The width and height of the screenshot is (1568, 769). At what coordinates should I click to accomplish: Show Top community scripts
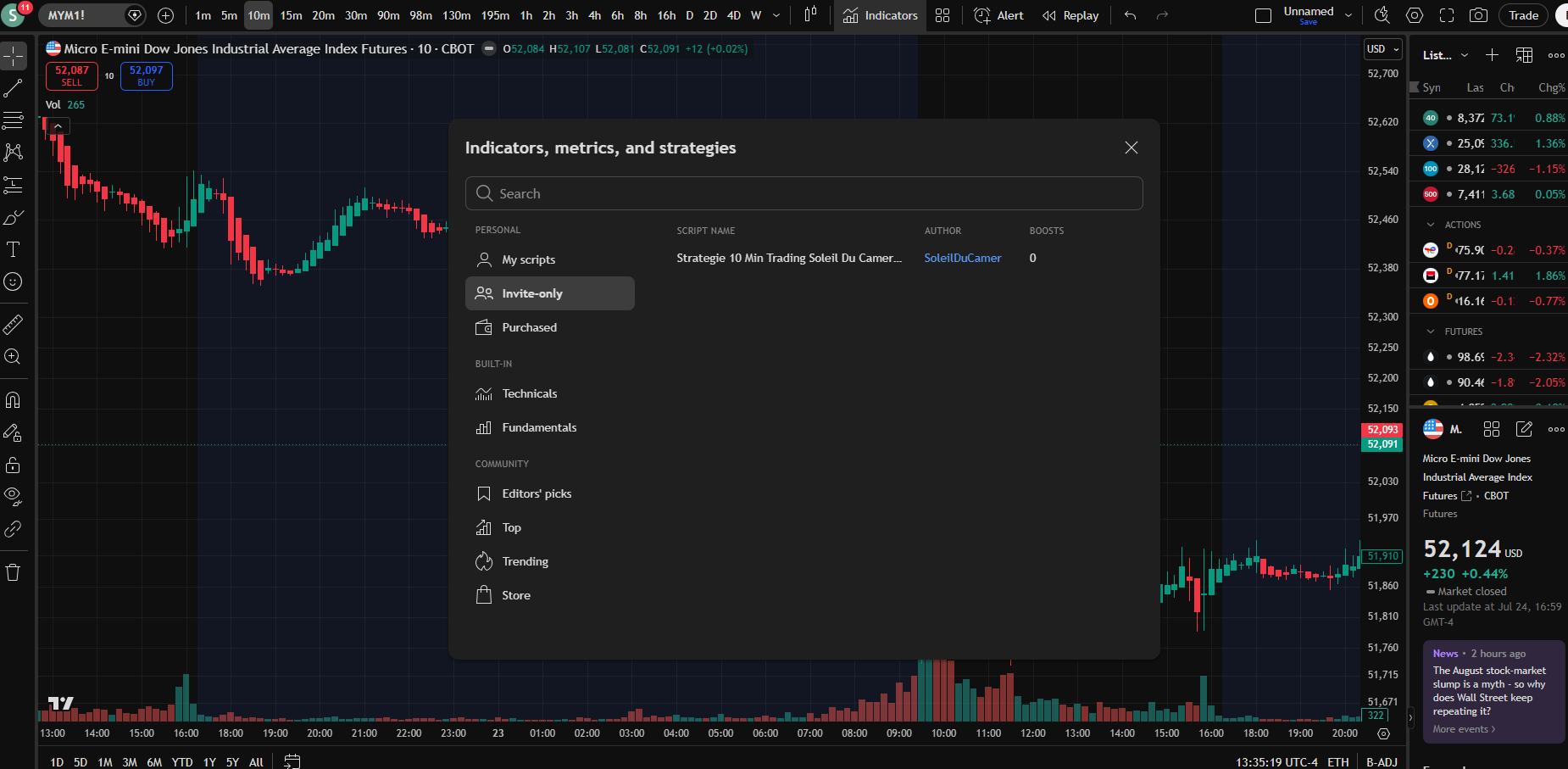(550, 527)
